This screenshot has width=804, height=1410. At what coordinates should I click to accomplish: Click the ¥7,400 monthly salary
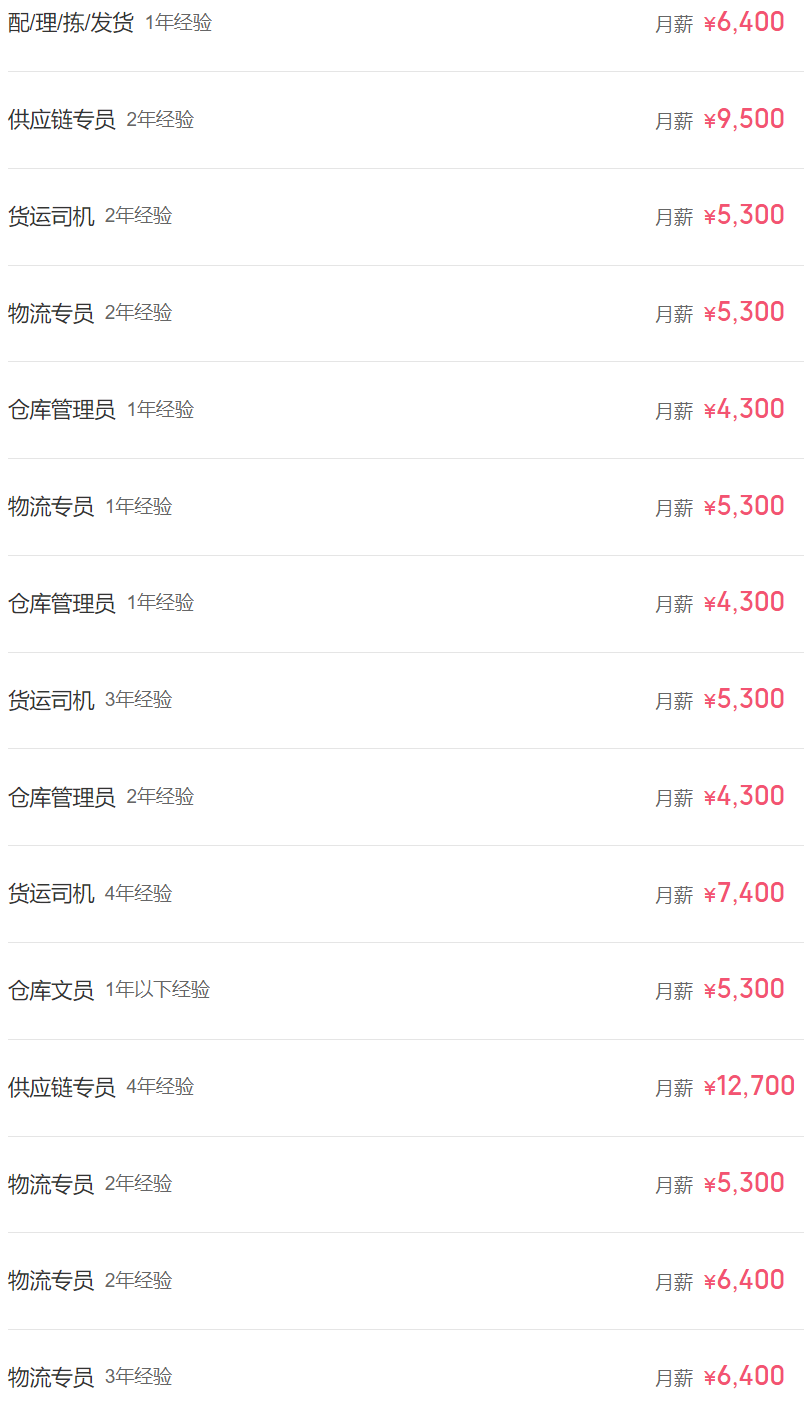(x=744, y=894)
